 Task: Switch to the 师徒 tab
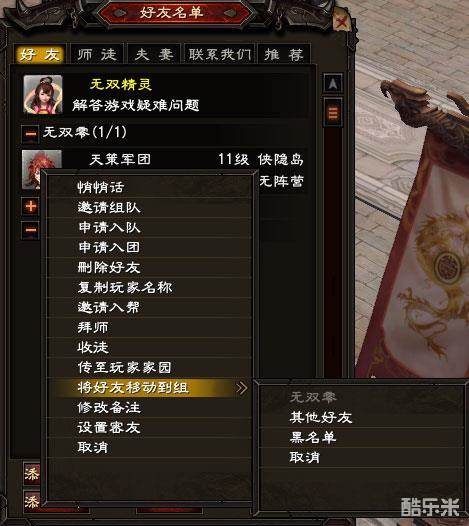[97, 54]
